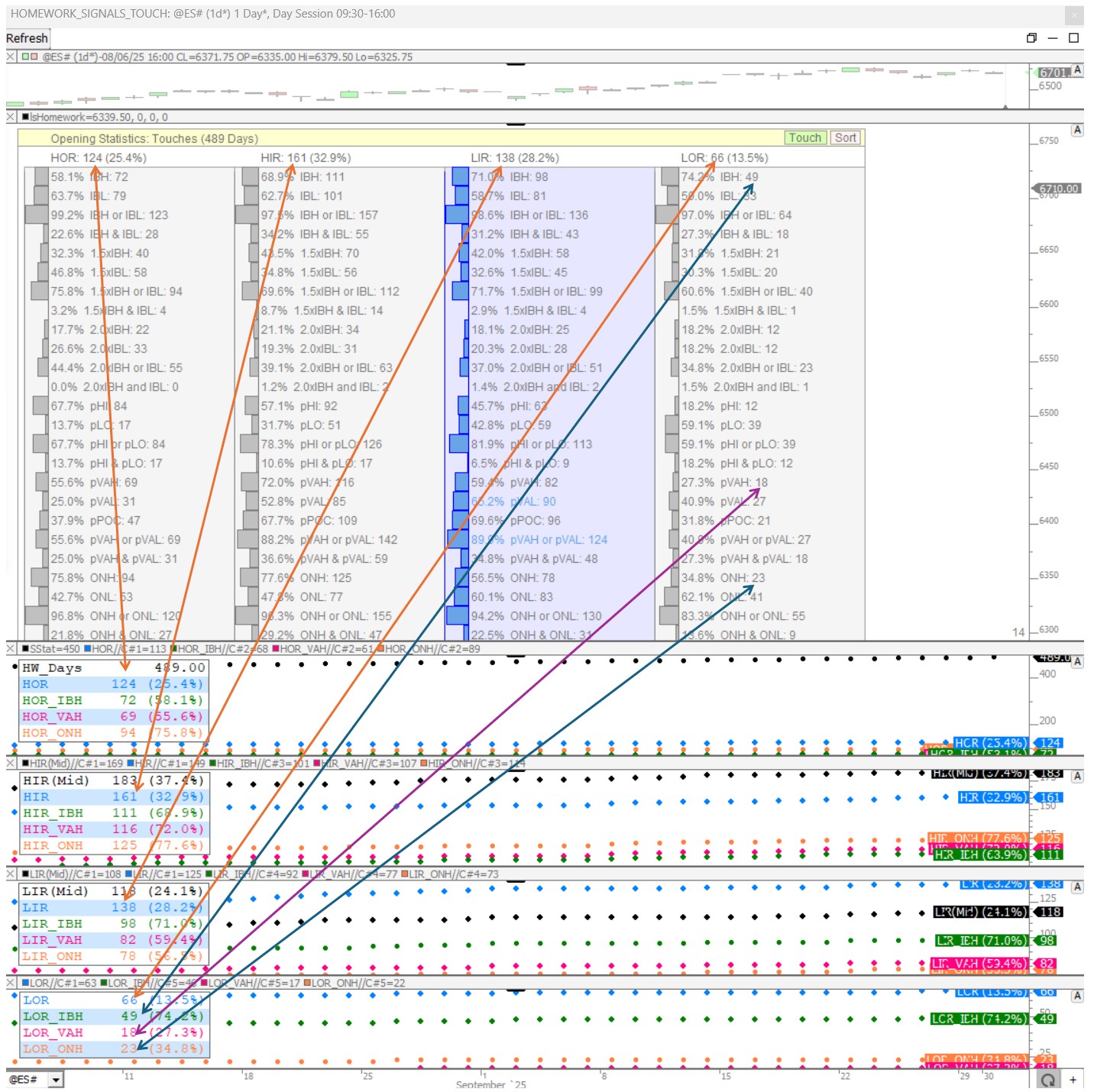Toggle auto-scale 'A' on the price pane
This screenshot has height=1092, width=1094.
(1077, 70)
